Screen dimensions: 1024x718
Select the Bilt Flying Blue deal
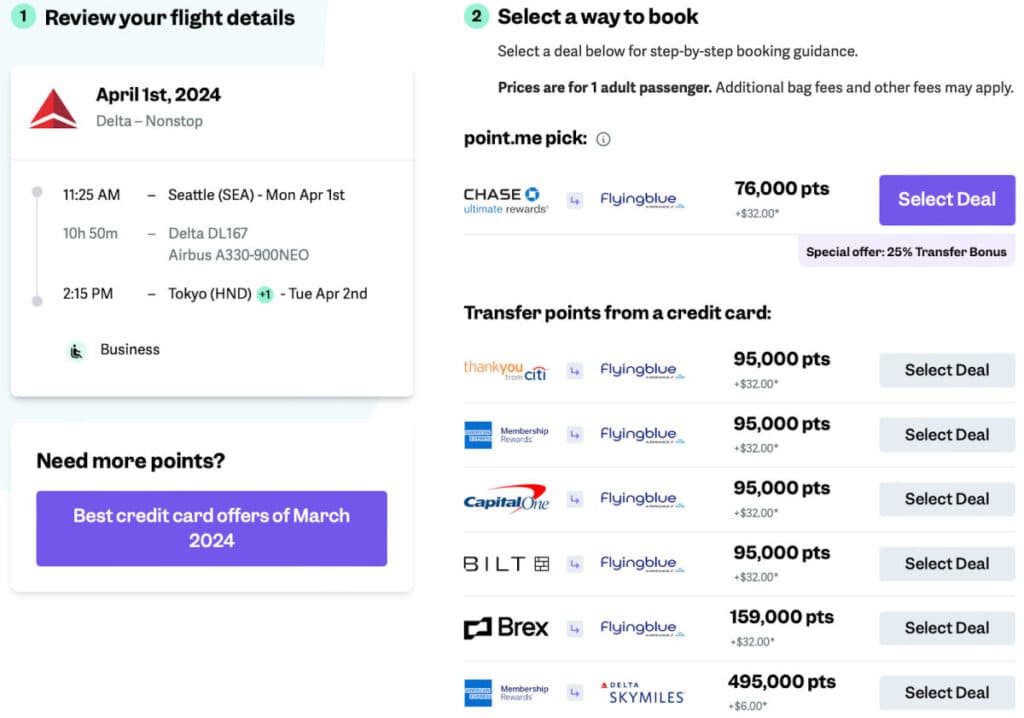[x=946, y=564]
